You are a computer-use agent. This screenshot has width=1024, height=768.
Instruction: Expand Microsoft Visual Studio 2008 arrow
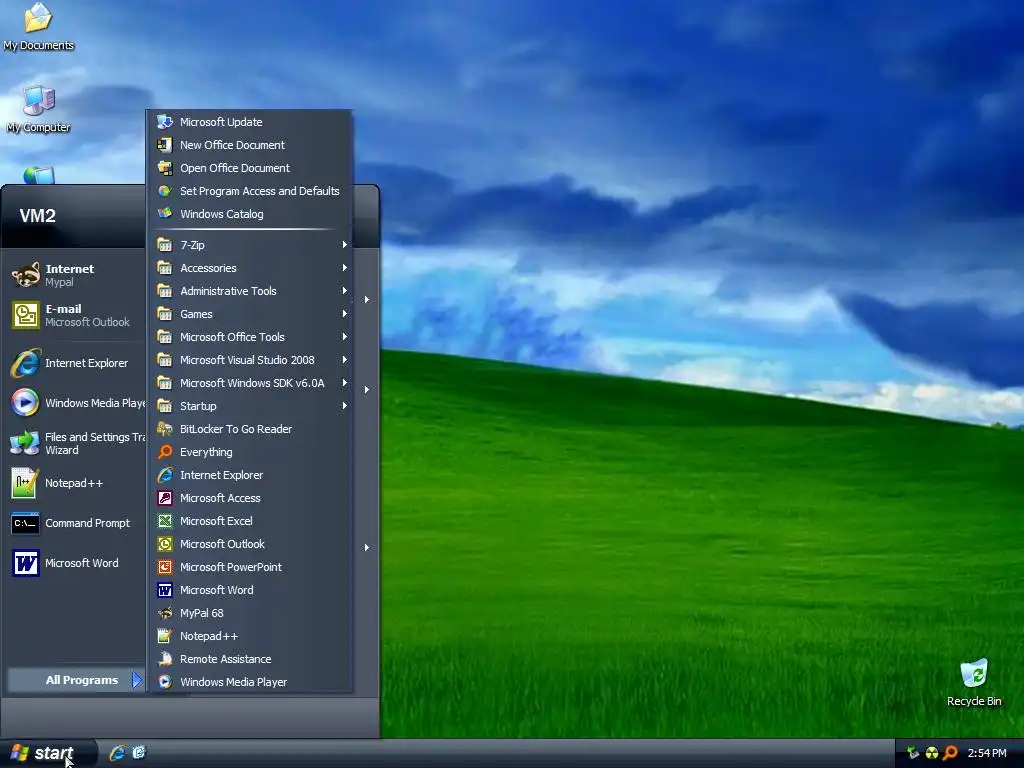click(344, 360)
